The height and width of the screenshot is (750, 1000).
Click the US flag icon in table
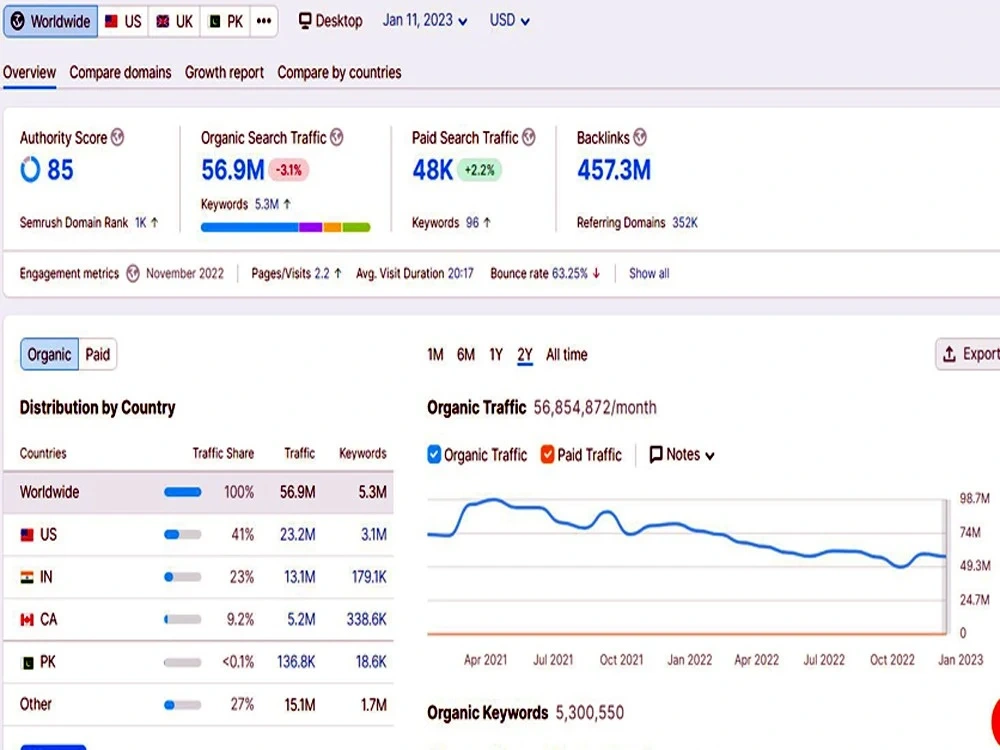click(27, 534)
